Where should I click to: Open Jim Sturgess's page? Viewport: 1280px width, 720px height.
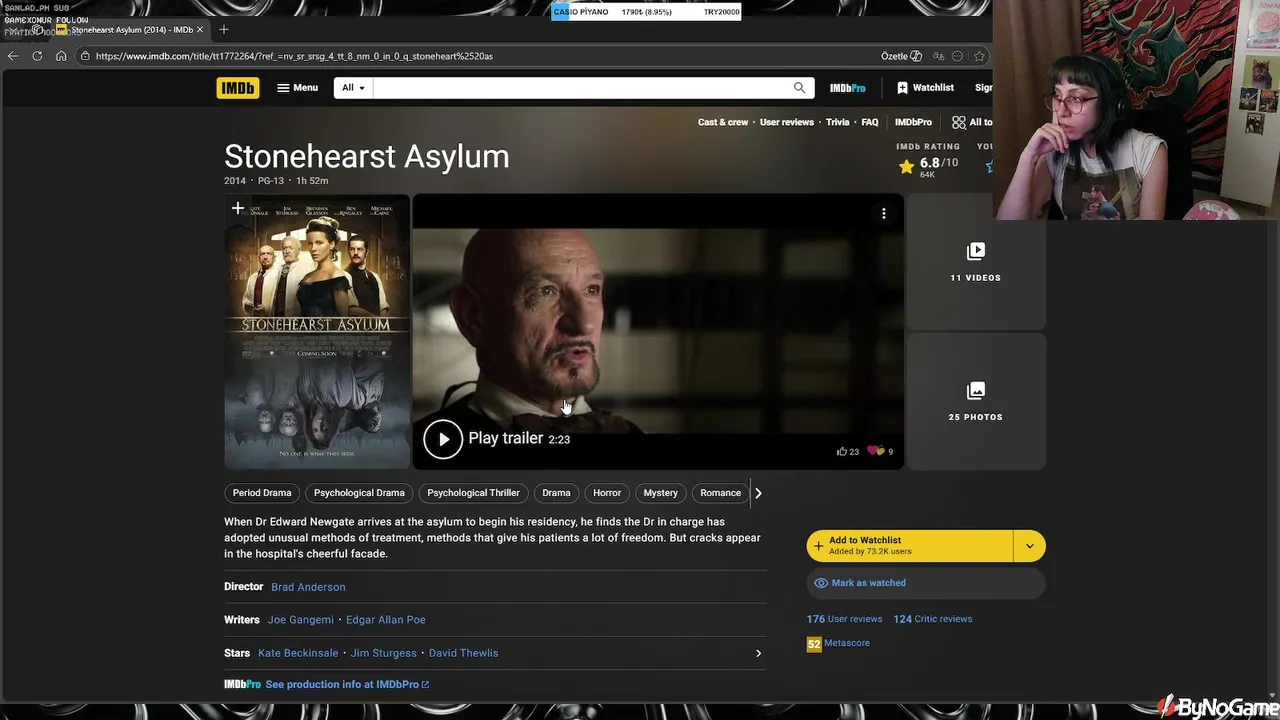click(384, 653)
